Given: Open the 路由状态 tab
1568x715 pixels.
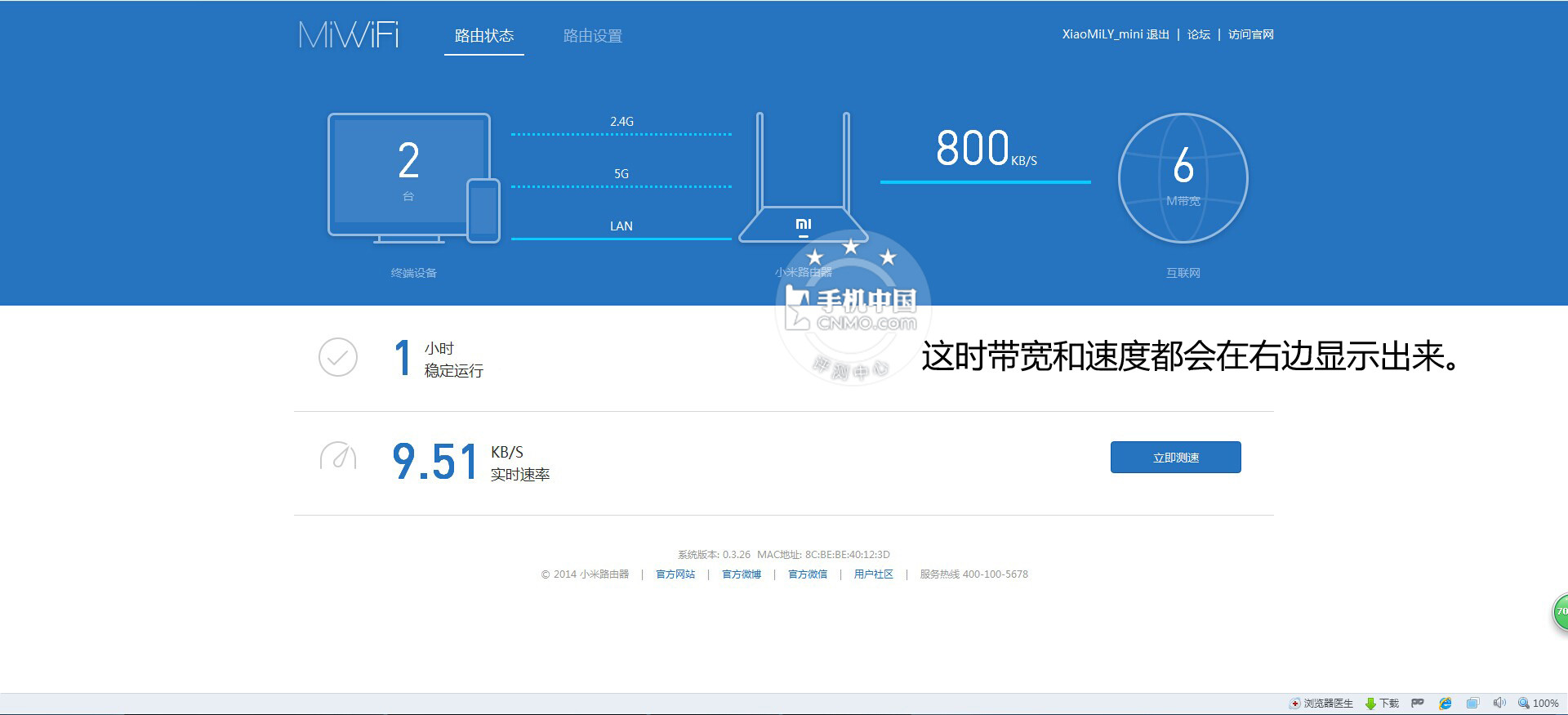Looking at the screenshot, I should click(484, 36).
